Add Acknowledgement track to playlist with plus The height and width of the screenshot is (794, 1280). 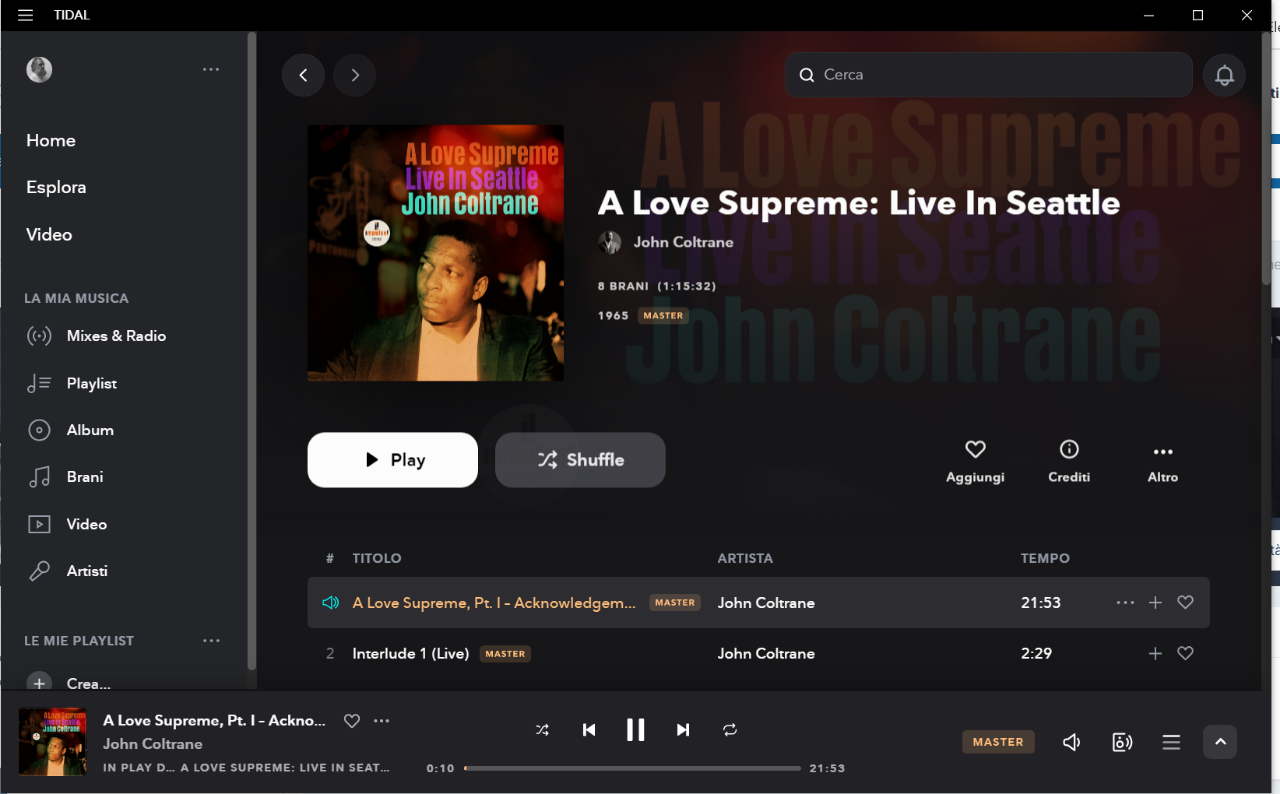[1155, 603]
